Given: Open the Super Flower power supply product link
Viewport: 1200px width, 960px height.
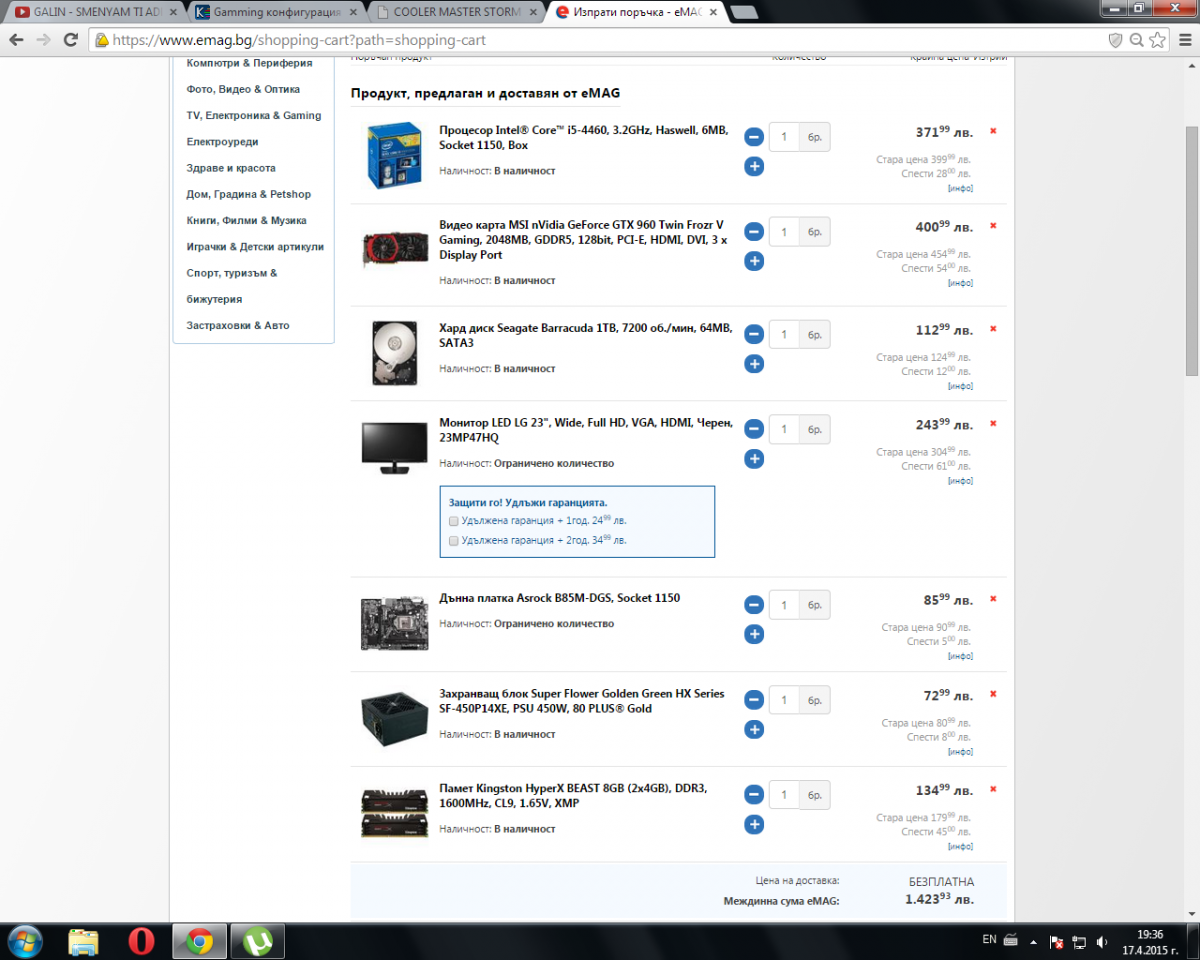Looking at the screenshot, I should pos(582,701).
